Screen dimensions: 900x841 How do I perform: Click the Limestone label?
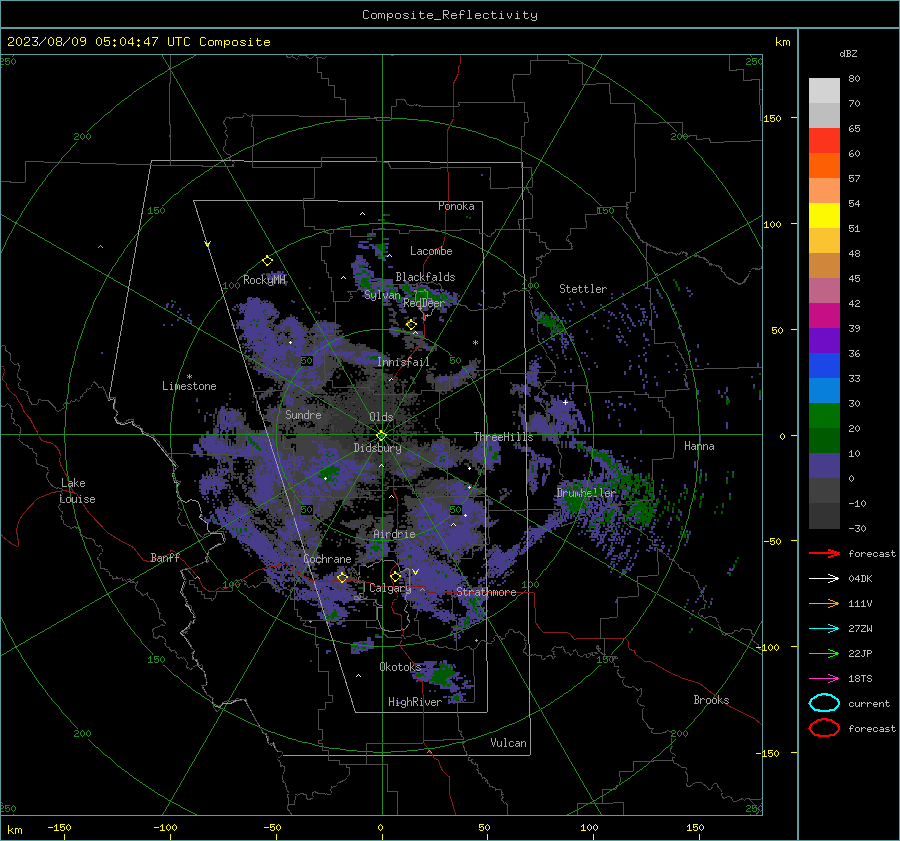pos(189,386)
